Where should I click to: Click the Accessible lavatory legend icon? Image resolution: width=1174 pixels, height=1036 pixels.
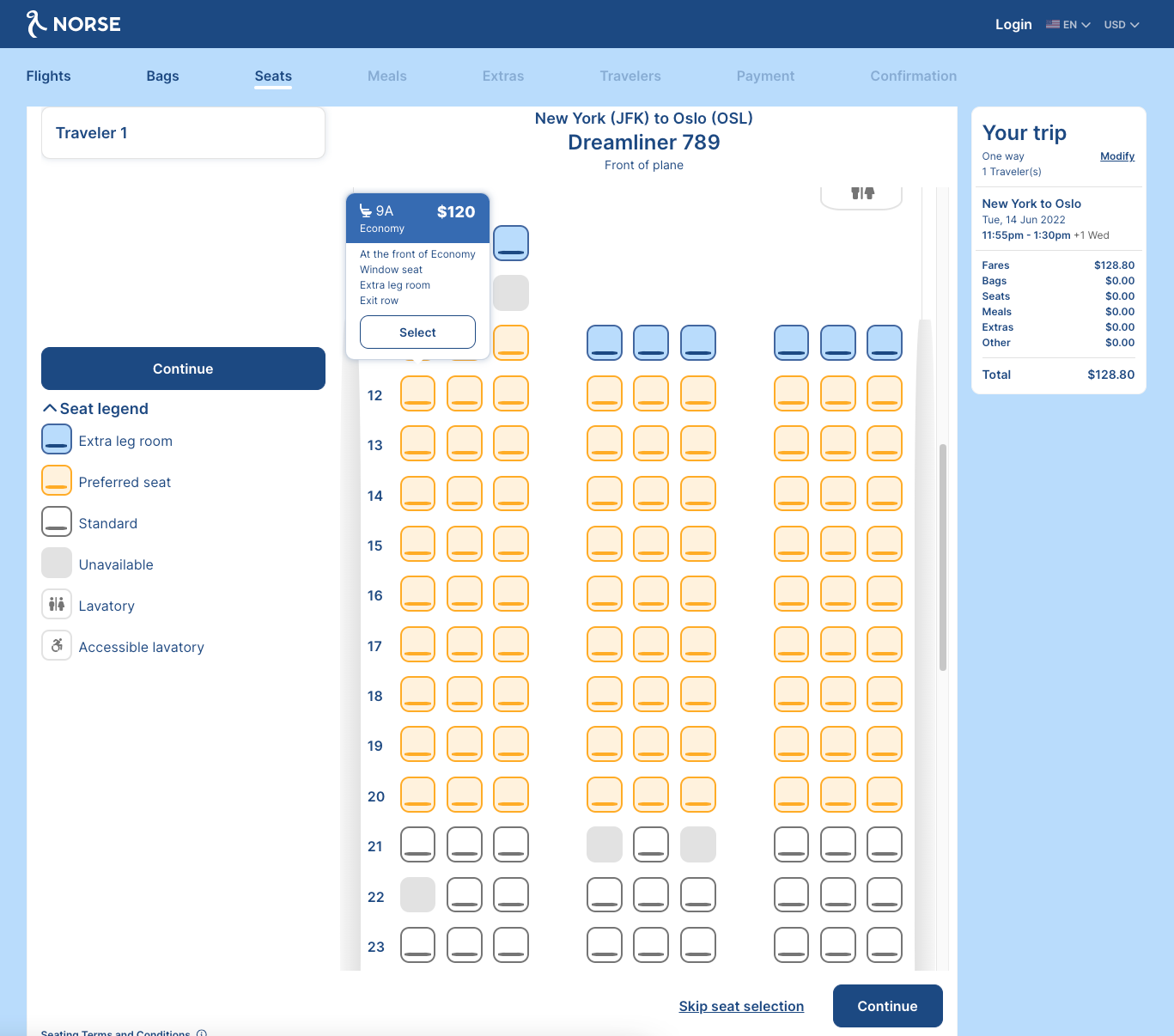(x=57, y=646)
